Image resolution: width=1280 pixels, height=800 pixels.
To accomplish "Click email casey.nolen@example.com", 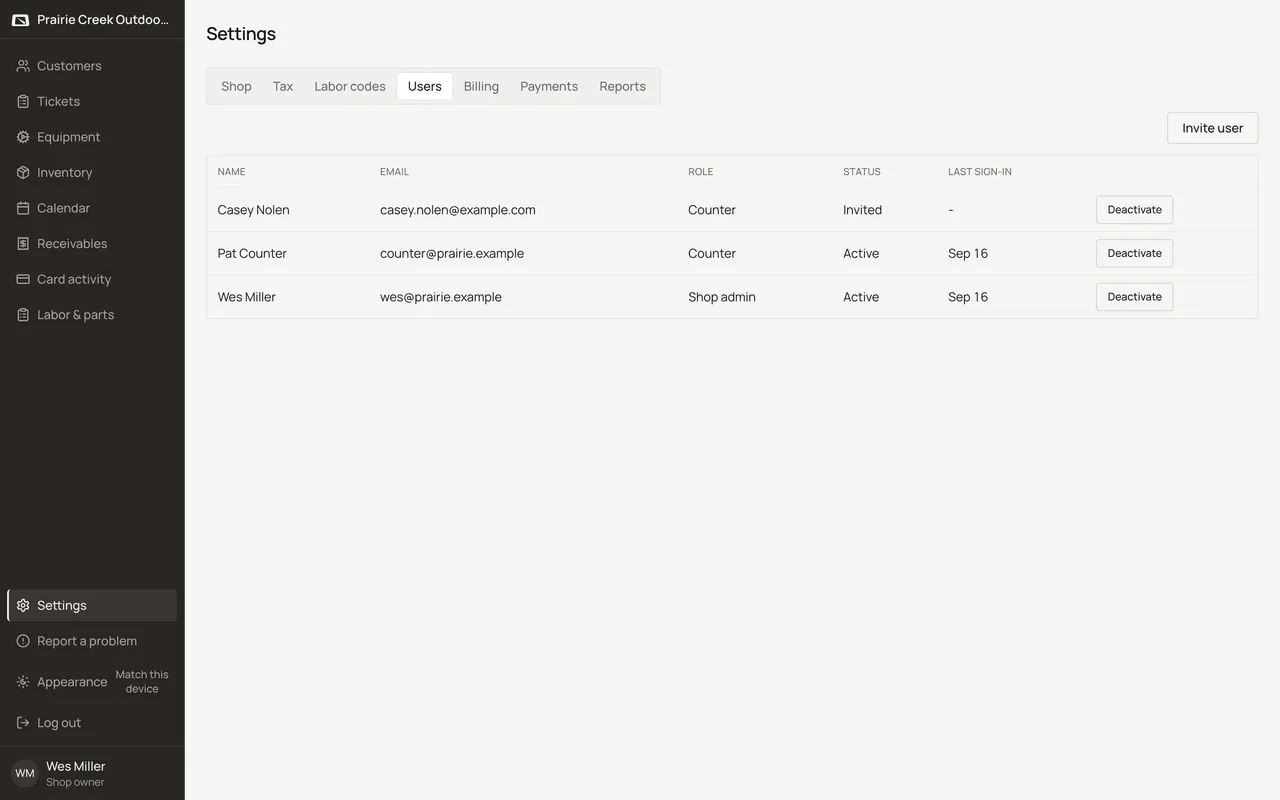I will click(x=458, y=210).
